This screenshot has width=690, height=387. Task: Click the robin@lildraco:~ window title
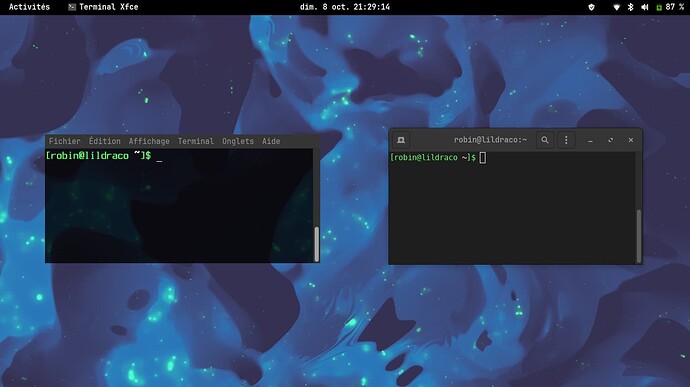(x=490, y=140)
